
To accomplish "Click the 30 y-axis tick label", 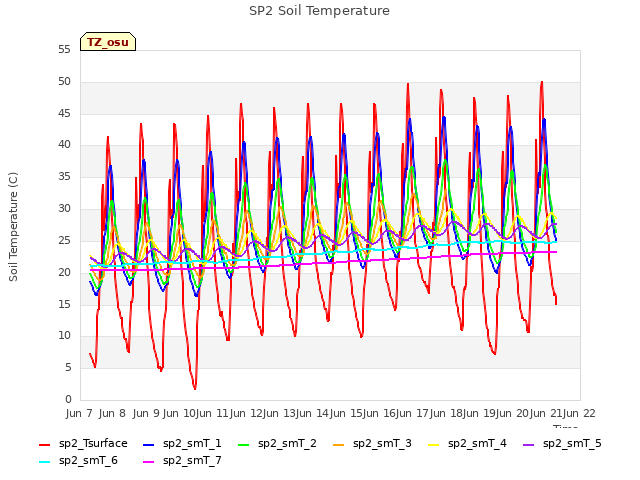I will [x=64, y=209].
